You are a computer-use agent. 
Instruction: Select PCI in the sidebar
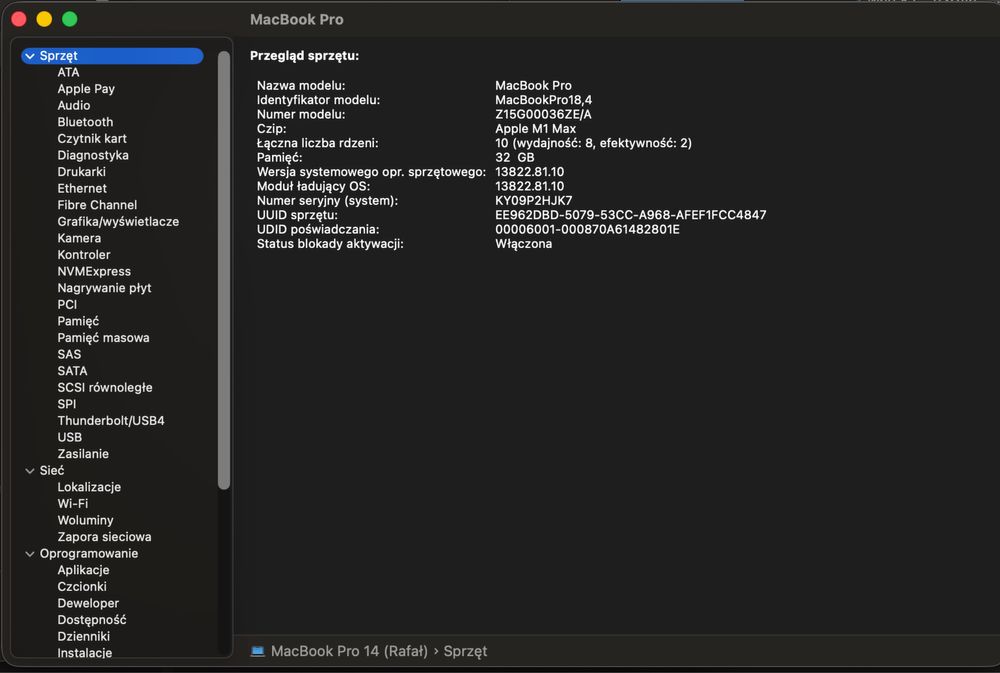(x=67, y=304)
